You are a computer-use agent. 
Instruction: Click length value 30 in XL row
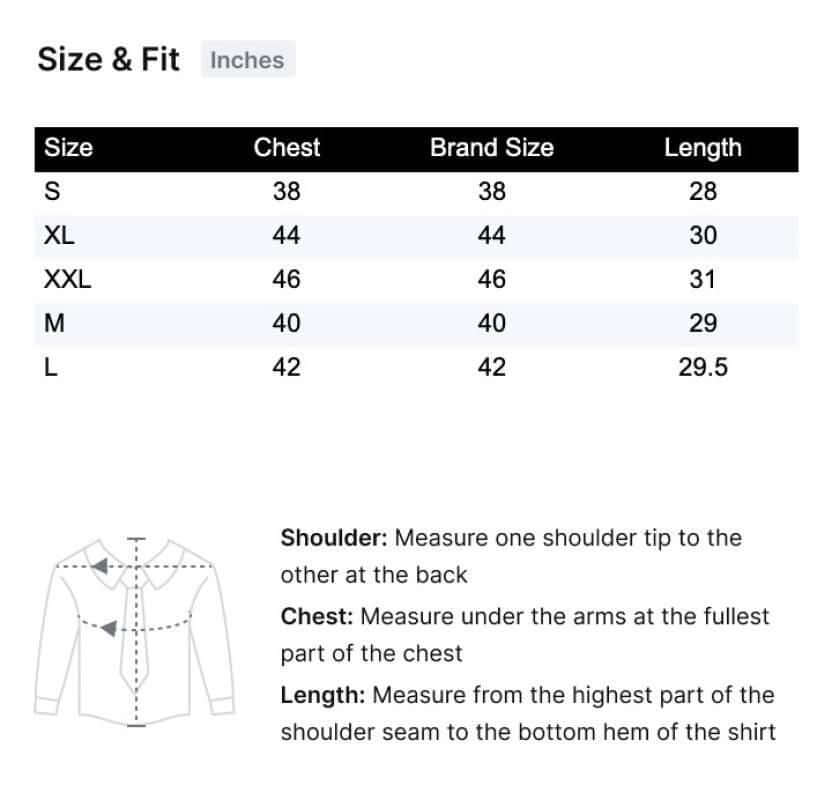click(702, 236)
